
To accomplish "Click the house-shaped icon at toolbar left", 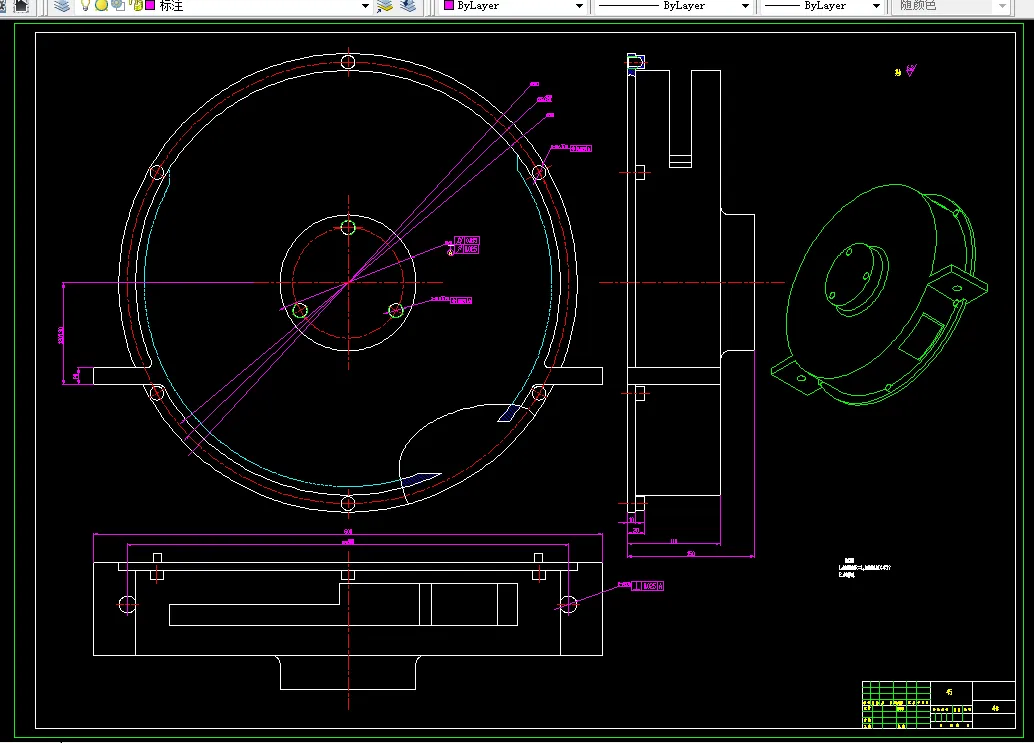I will click(22, 6).
